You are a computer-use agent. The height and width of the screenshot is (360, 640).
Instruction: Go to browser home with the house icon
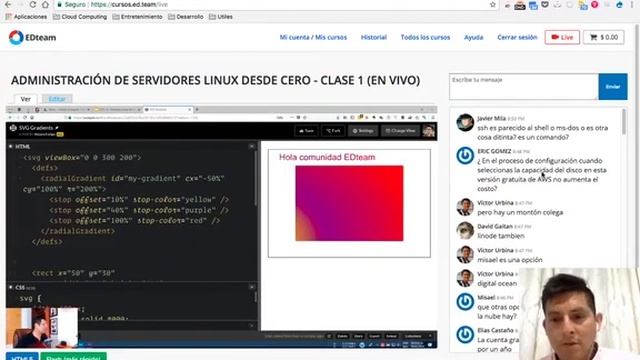coord(45,4)
